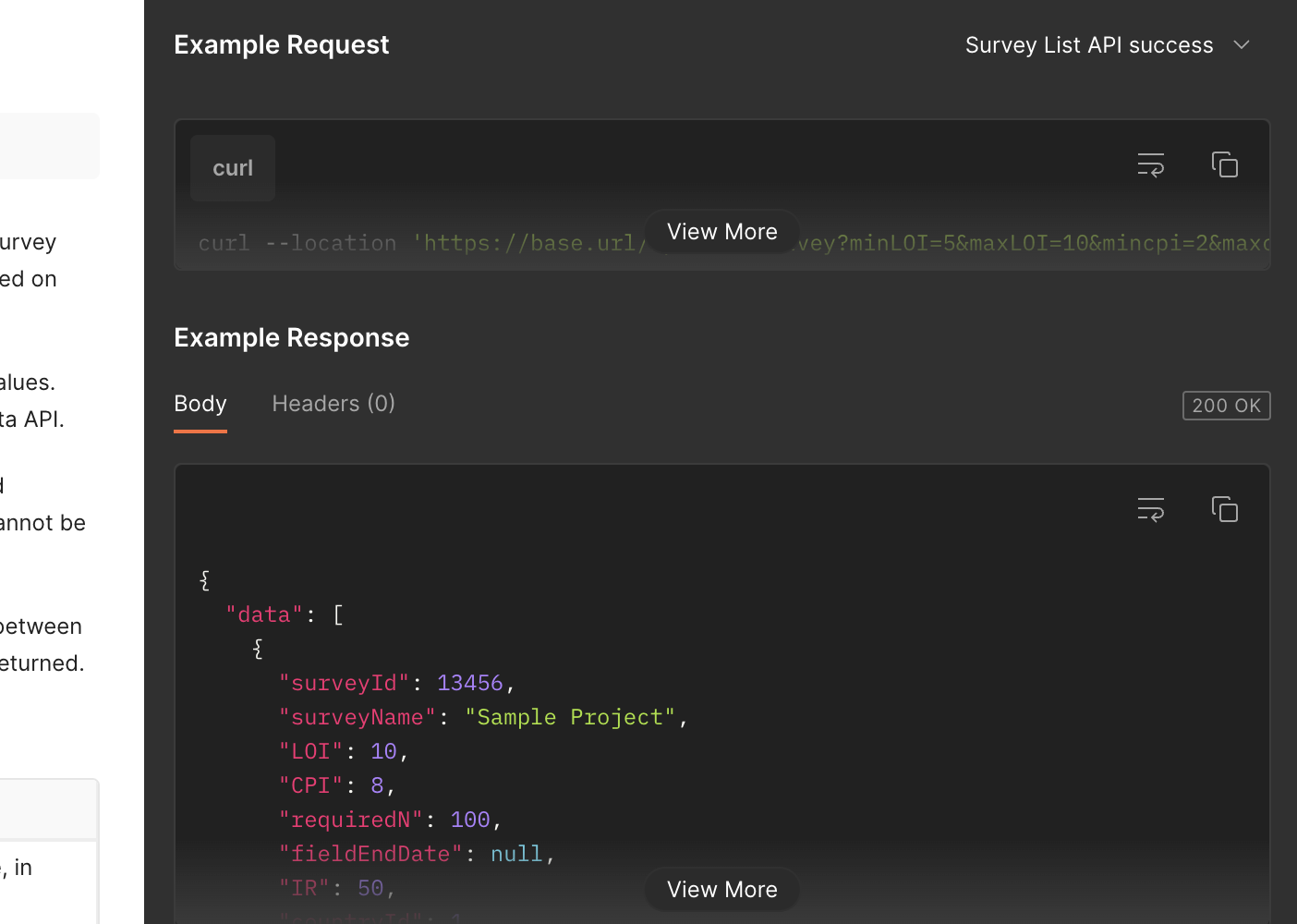Click the "Sample Project" string value
The width and height of the screenshot is (1297, 924).
[571, 717]
